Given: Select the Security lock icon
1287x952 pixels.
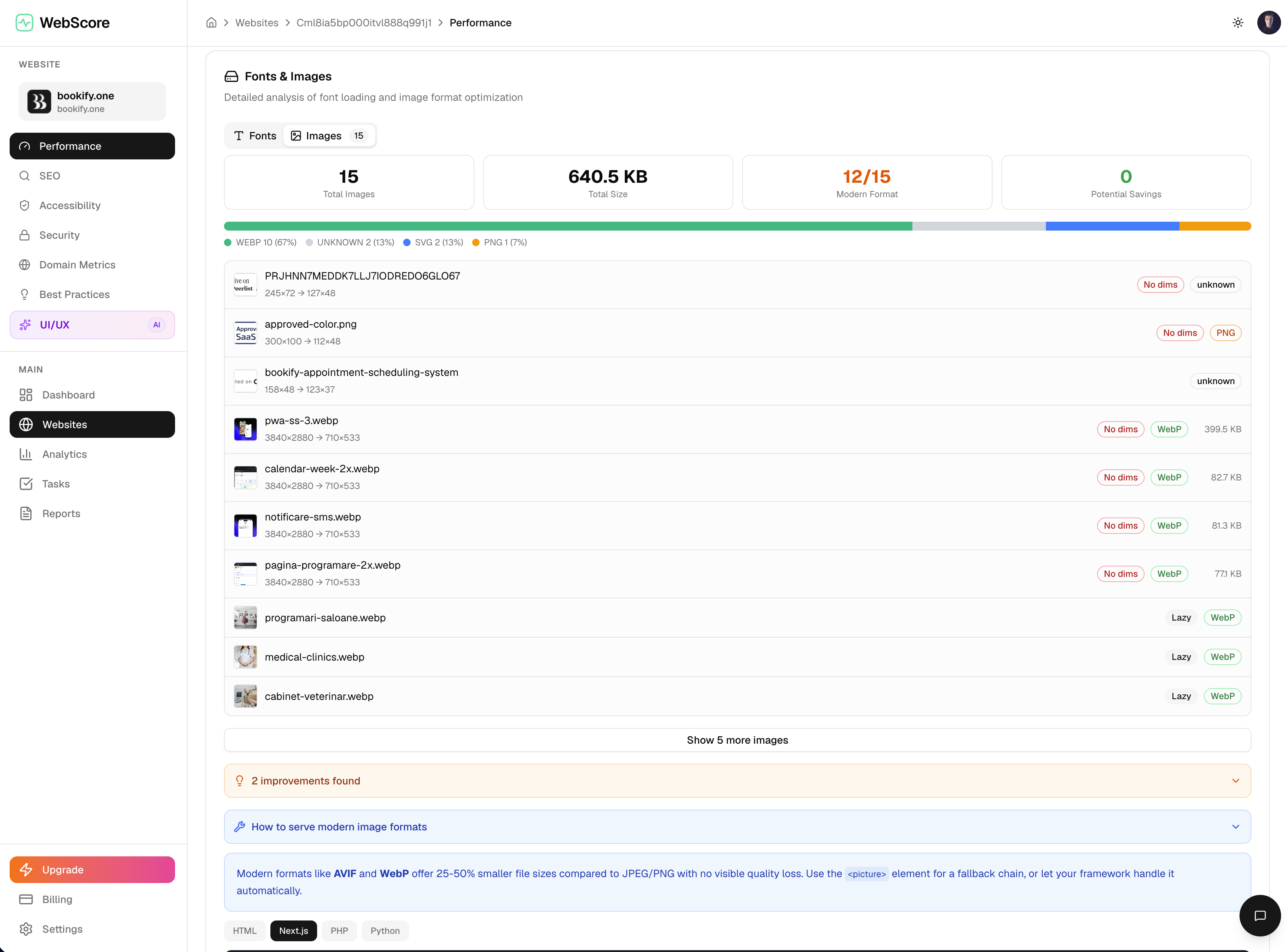Looking at the screenshot, I should (25, 235).
